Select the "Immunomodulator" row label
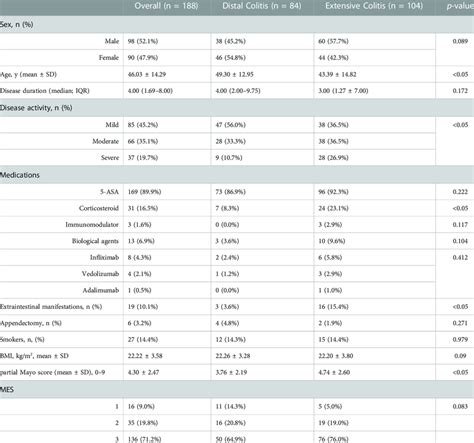The image size is (474, 443). [92, 225]
